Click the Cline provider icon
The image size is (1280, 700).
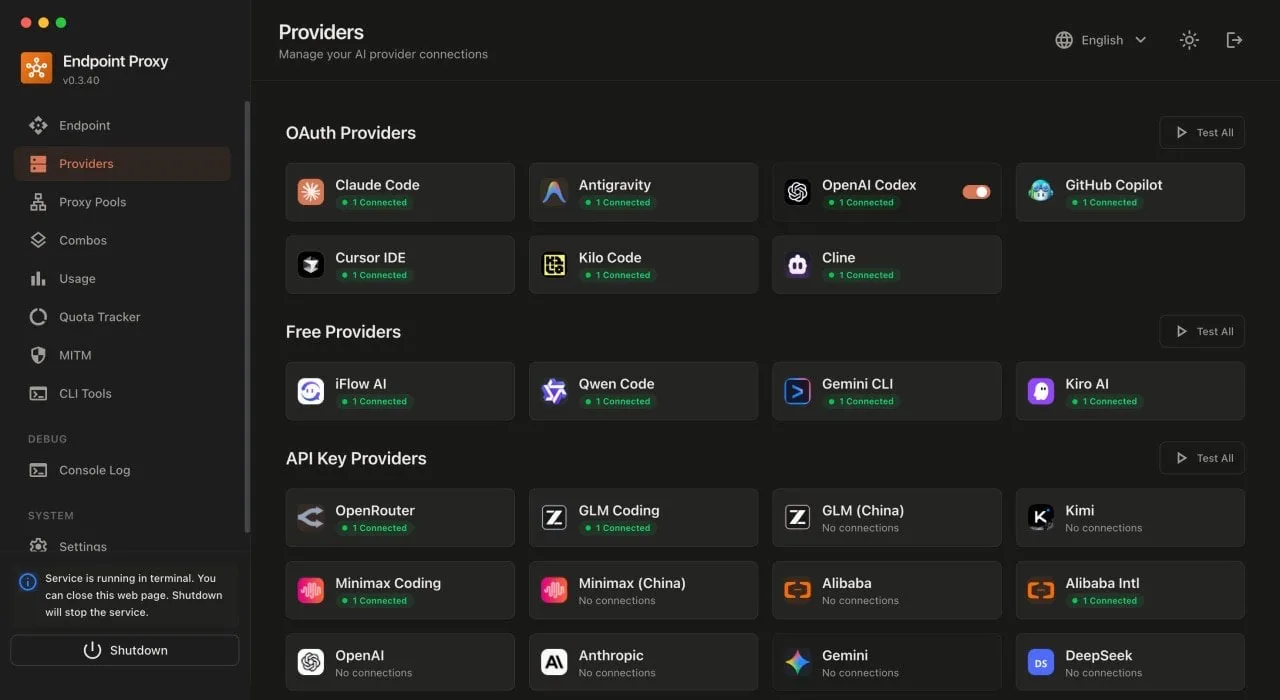click(x=797, y=265)
